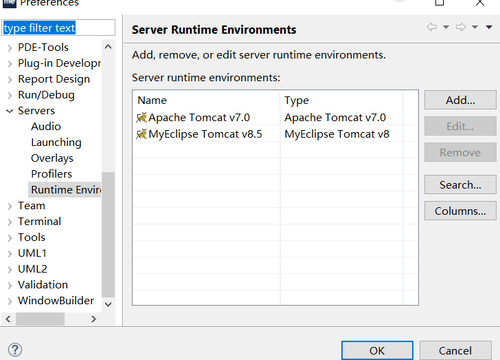This screenshot has height=360, width=500.
Task: Sort by the Name column header
Action: click(x=206, y=100)
